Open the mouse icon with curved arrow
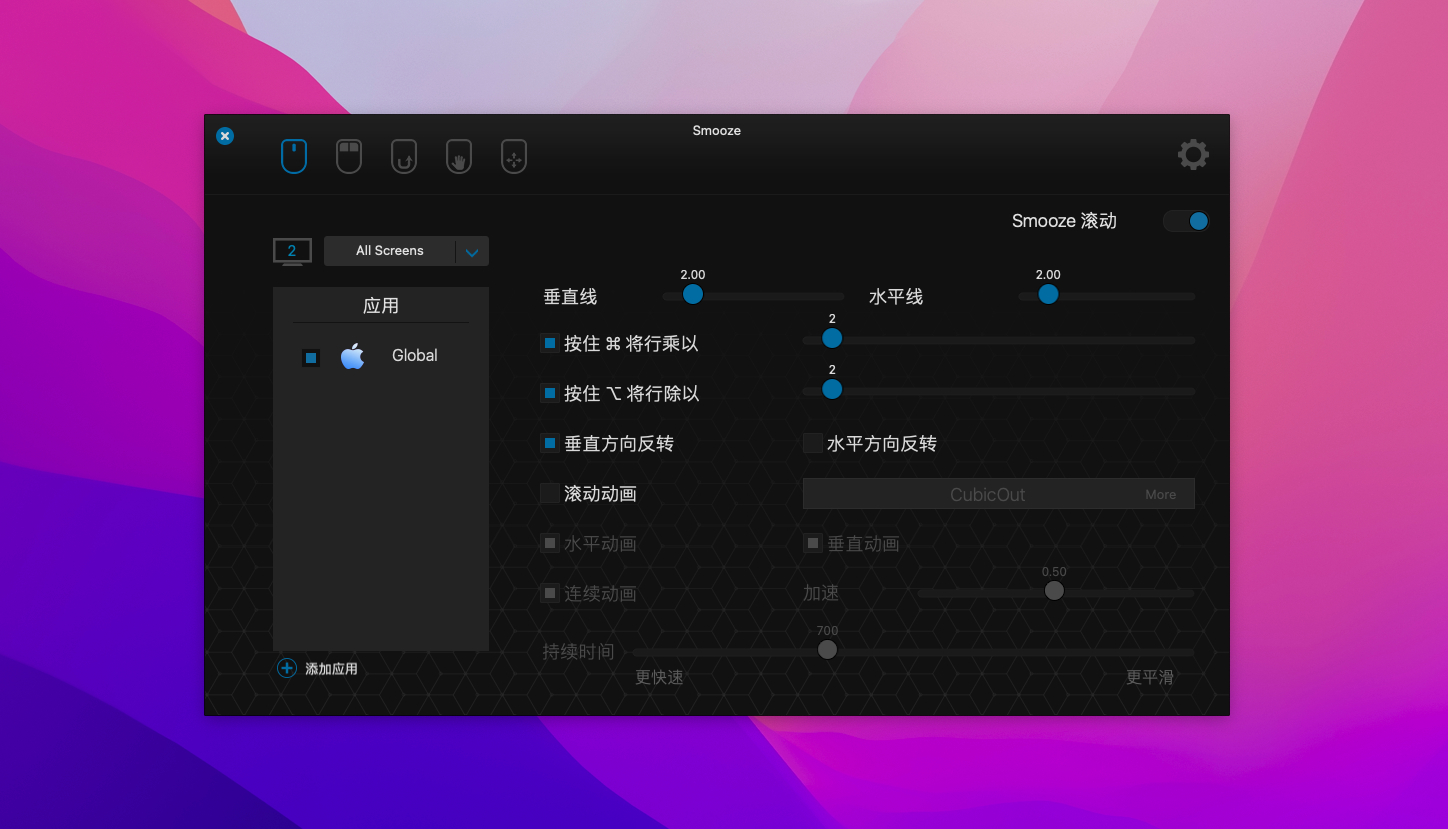This screenshot has width=1448, height=829. [404, 157]
